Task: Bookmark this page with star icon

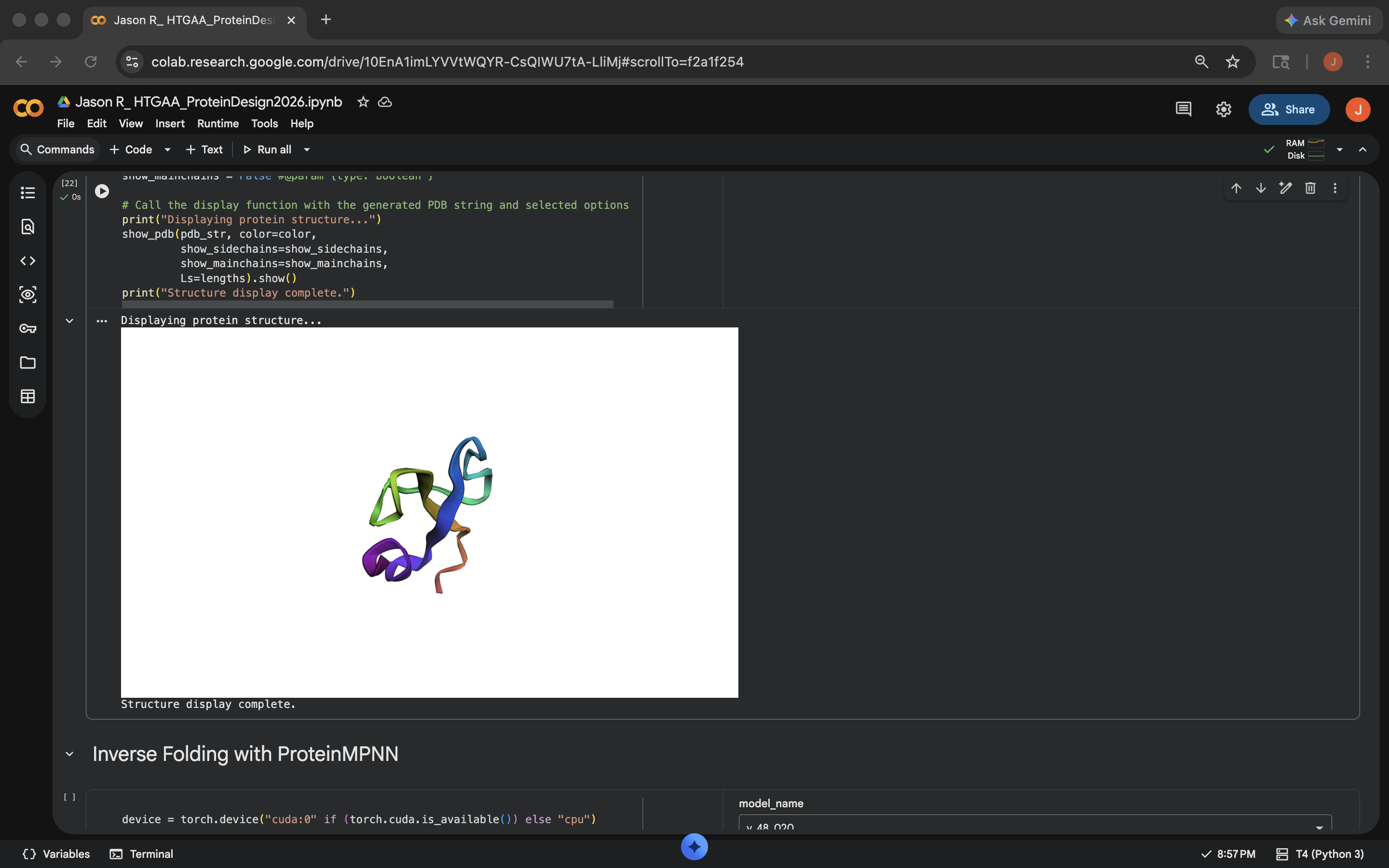Action: point(1233,62)
